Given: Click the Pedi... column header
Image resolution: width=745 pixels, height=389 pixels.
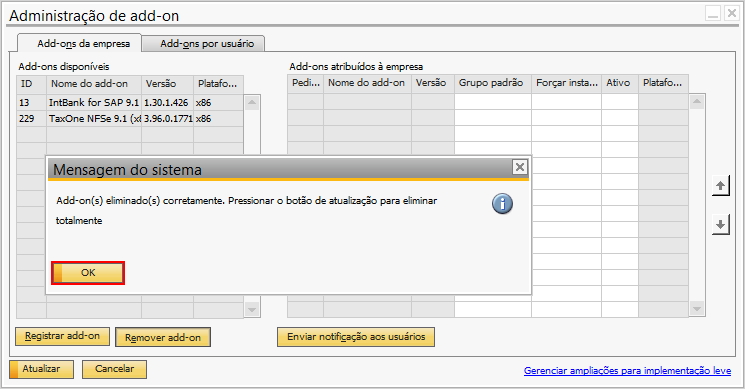Looking at the screenshot, I should 306,83.
